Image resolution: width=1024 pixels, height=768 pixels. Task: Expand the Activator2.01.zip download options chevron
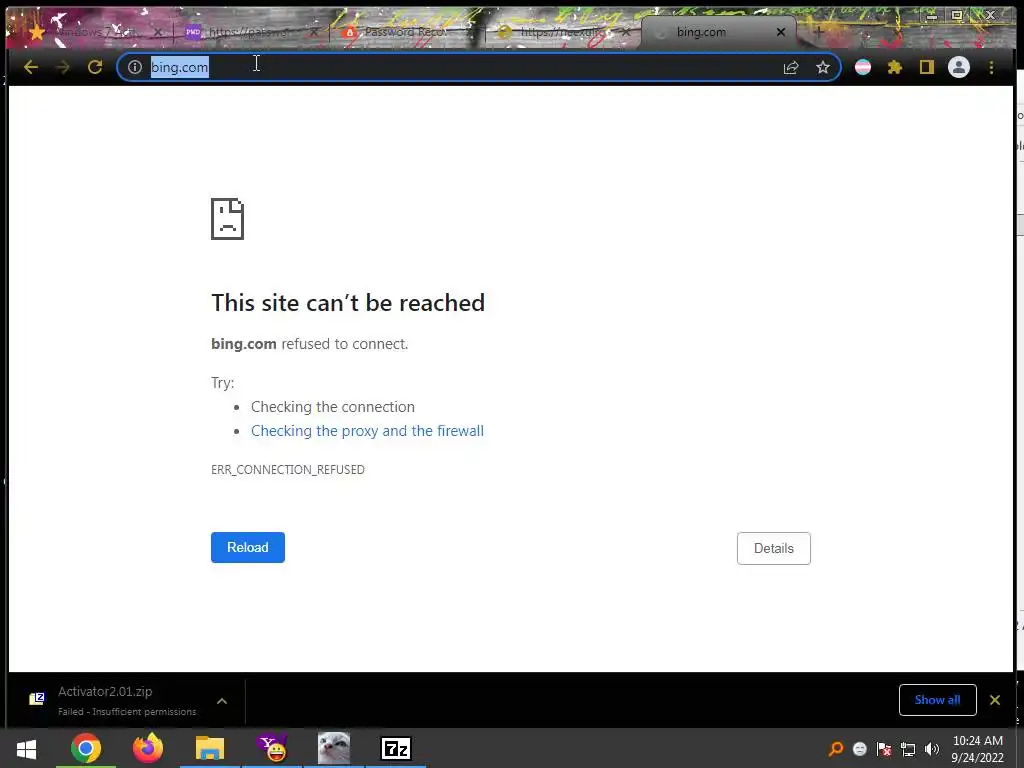pyautogui.click(x=222, y=701)
